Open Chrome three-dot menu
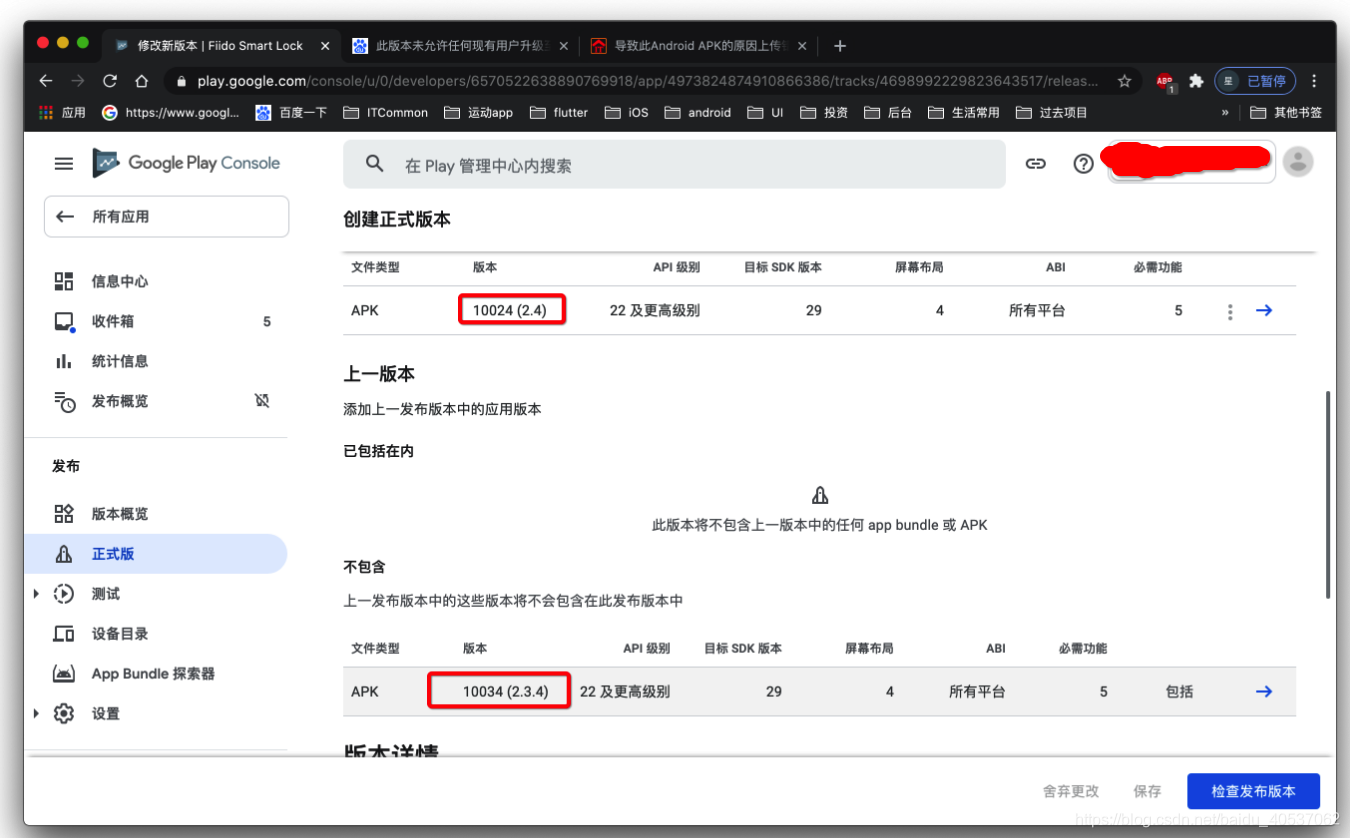The width and height of the screenshot is (1350, 838). pos(1314,81)
